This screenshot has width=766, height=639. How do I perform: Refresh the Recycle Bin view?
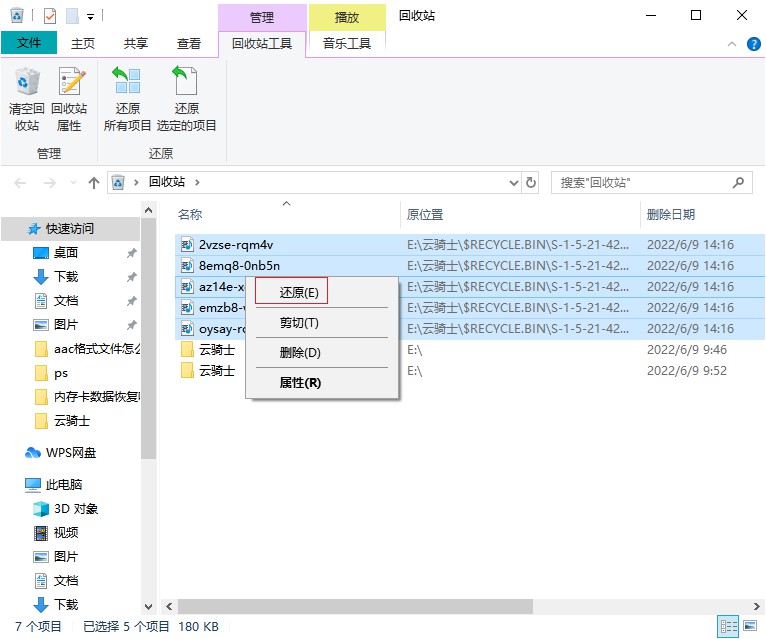click(x=531, y=183)
